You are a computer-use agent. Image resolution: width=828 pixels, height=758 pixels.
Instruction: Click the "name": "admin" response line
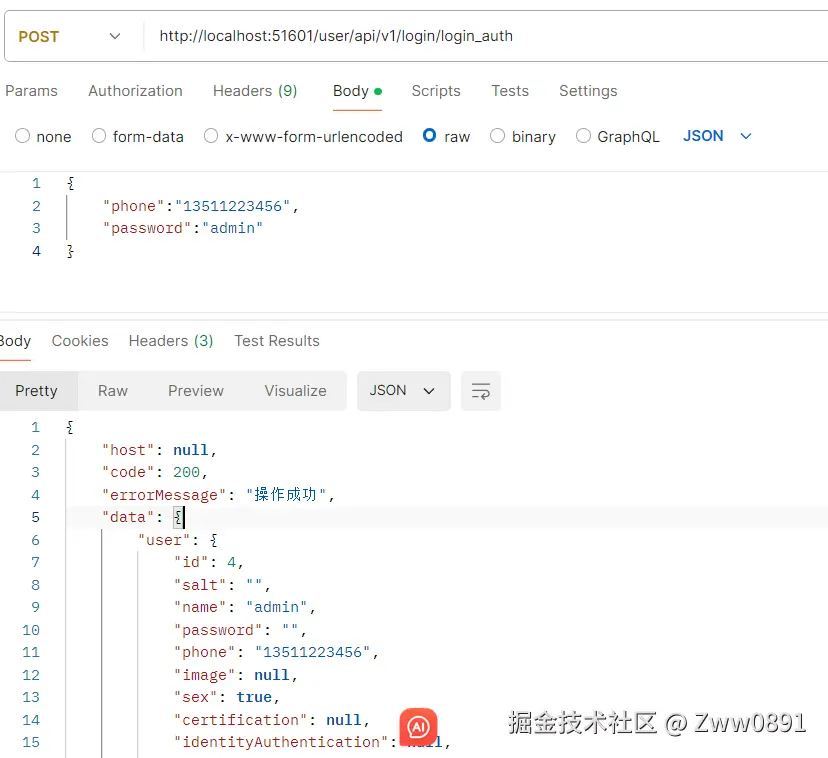[x=244, y=607]
